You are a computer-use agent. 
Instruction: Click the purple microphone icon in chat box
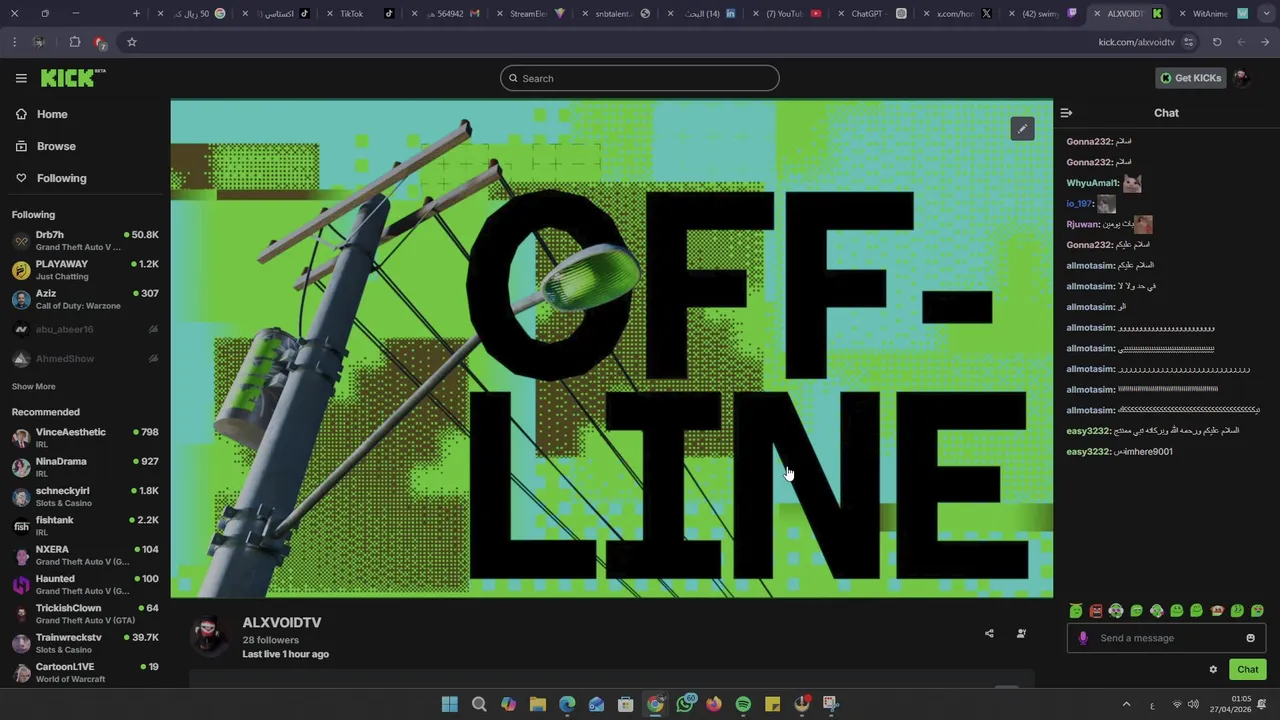pyautogui.click(x=1083, y=638)
